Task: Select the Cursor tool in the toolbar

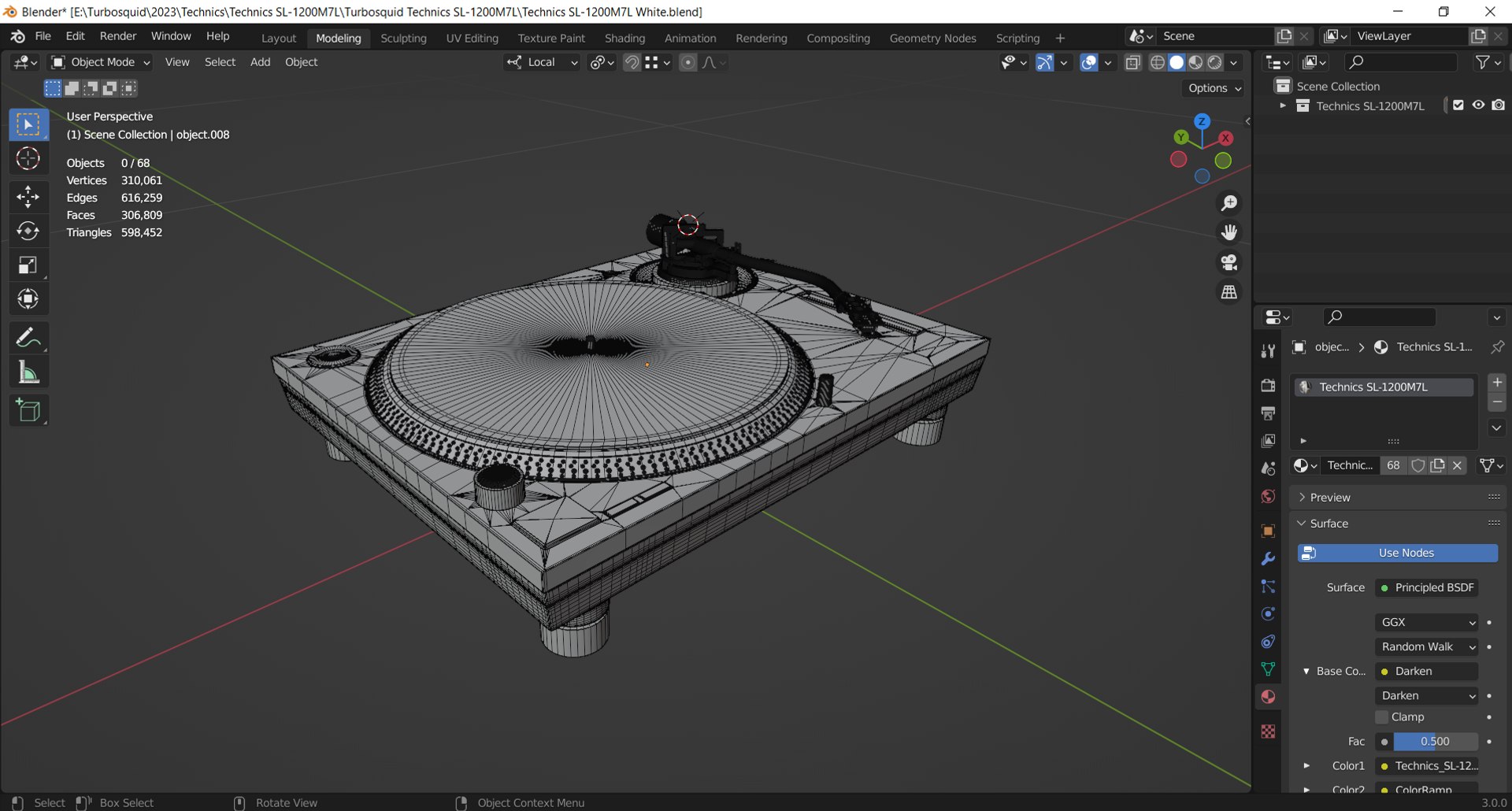Action: tap(28, 159)
